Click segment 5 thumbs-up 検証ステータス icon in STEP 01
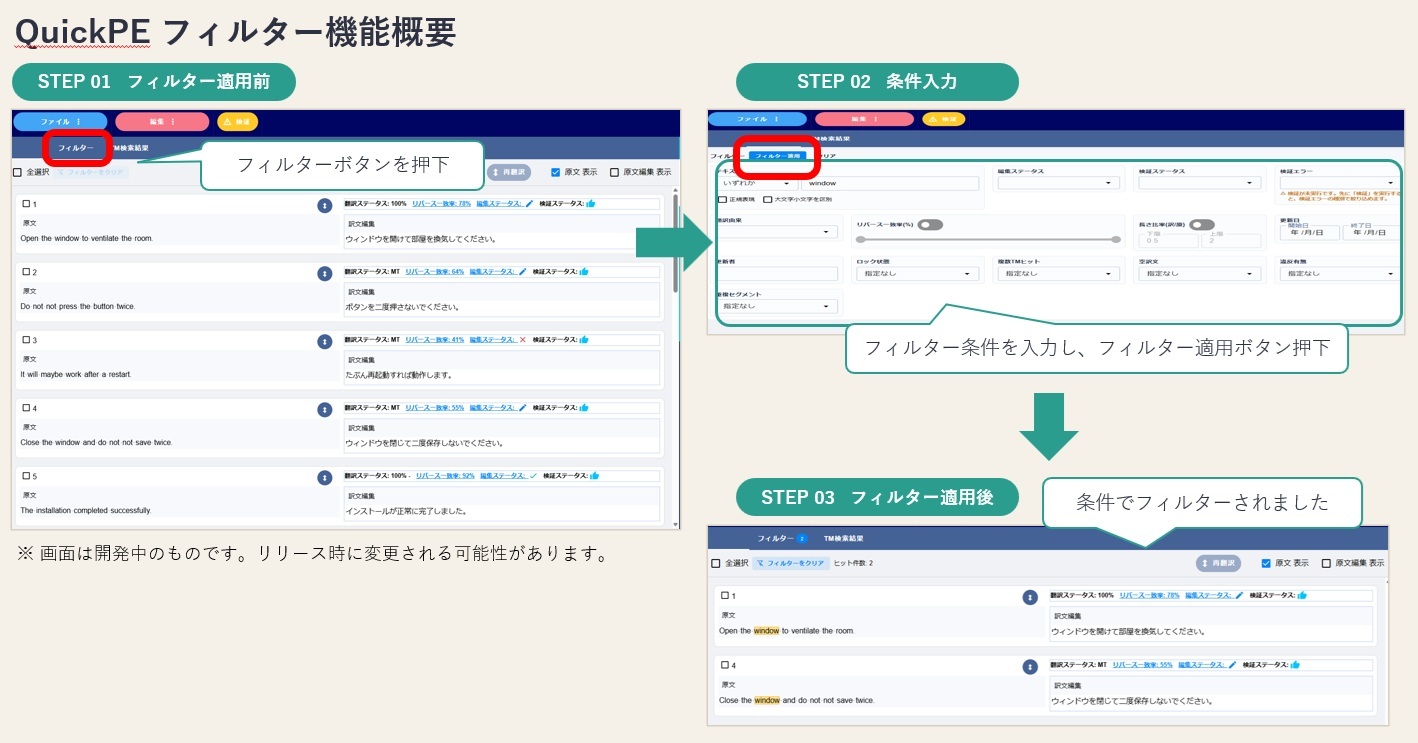 pyautogui.click(x=595, y=476)
